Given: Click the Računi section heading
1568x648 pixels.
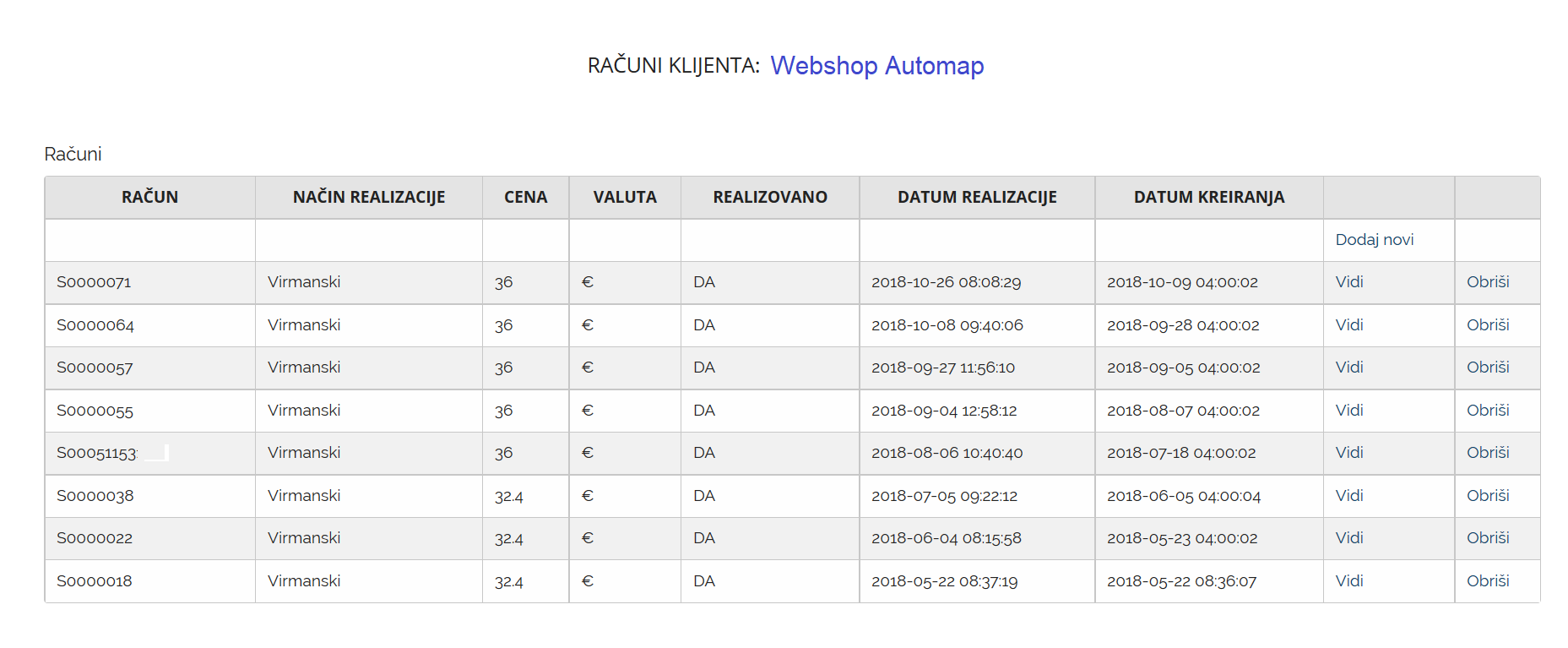Looking at the screenshot, I should pos(73,154).
